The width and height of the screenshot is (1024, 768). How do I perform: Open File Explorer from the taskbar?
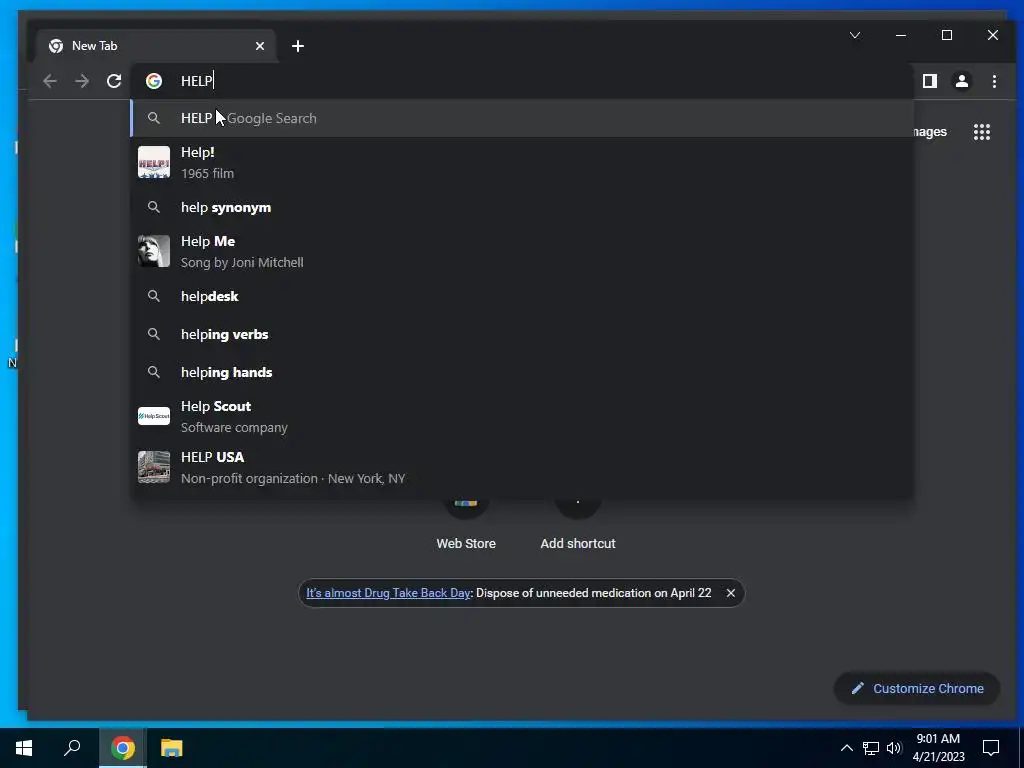coord(172,748)
